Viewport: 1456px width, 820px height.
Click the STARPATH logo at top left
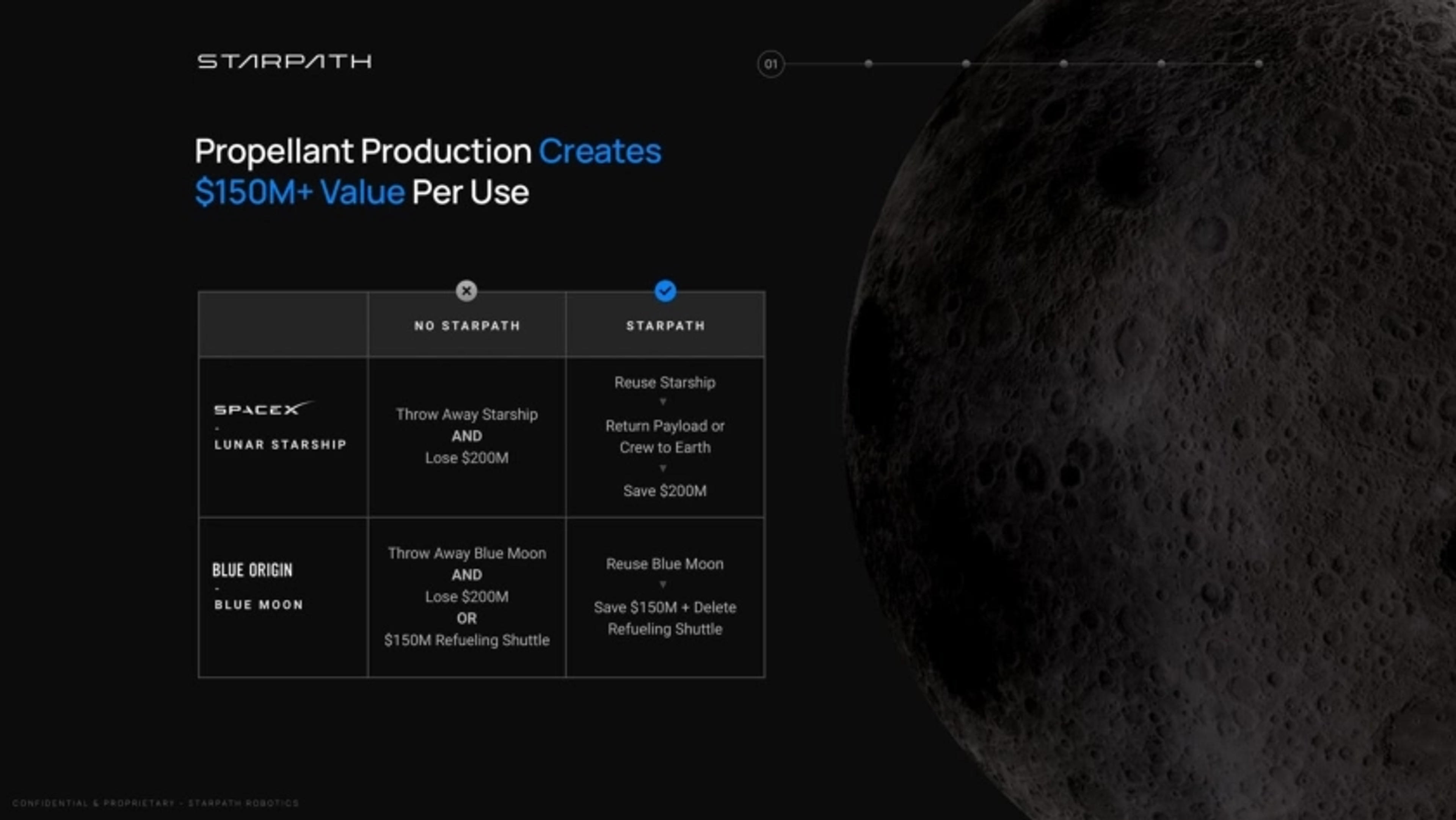(x=284, y=61)
